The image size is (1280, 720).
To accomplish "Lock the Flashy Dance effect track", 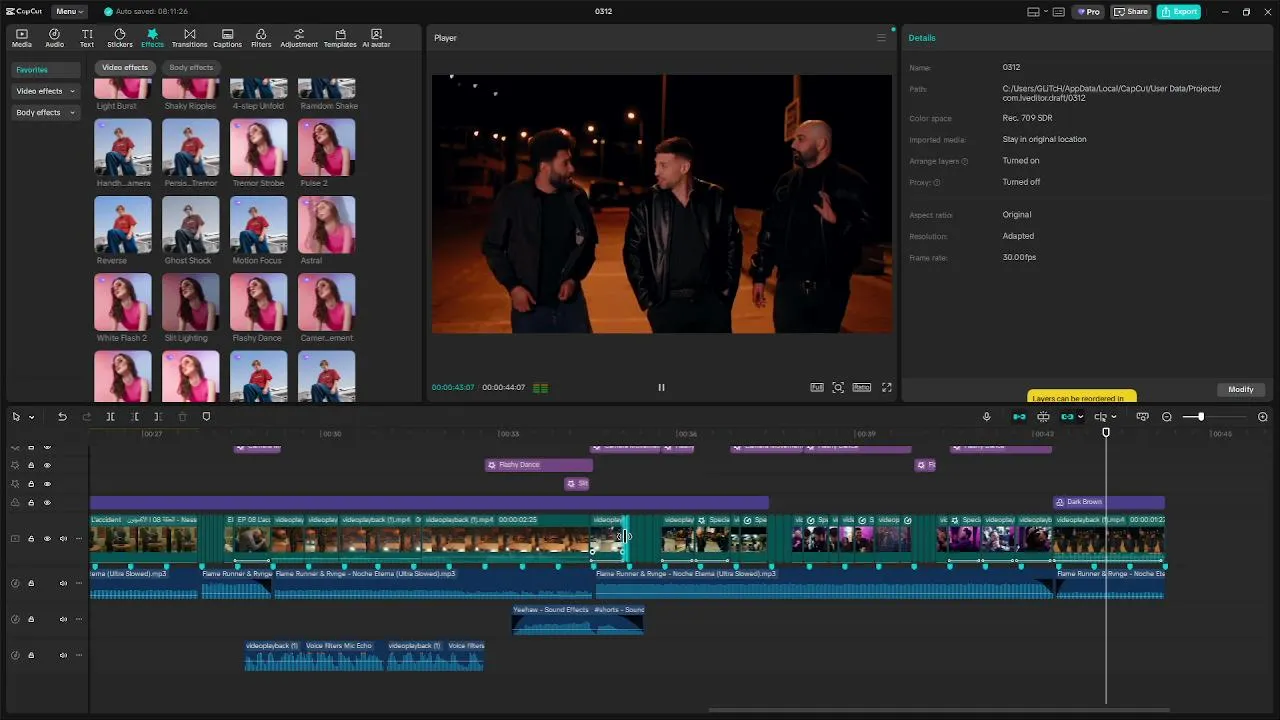I will (x=31, y=465).
